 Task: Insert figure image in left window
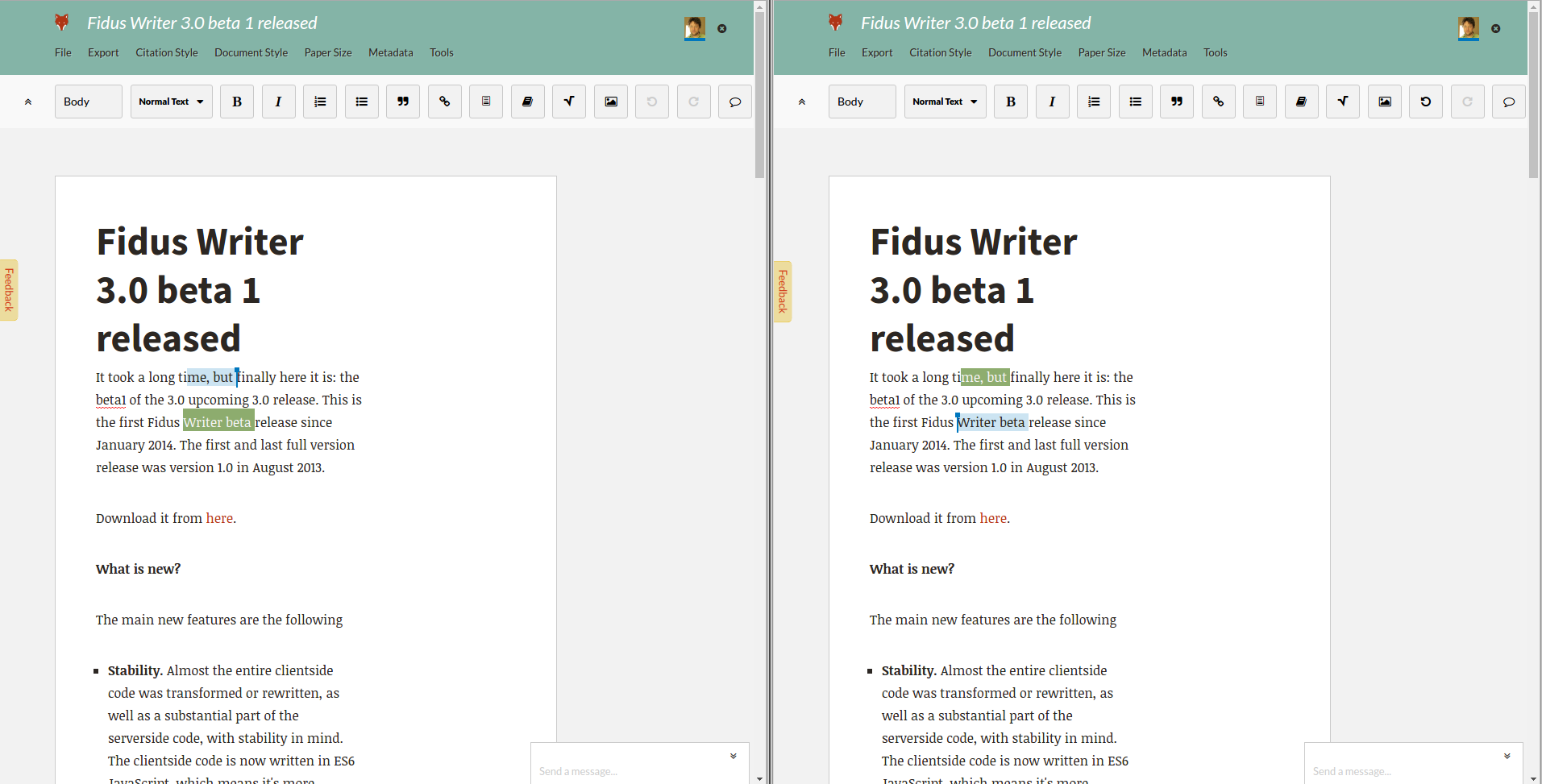[x=611, y=102]
